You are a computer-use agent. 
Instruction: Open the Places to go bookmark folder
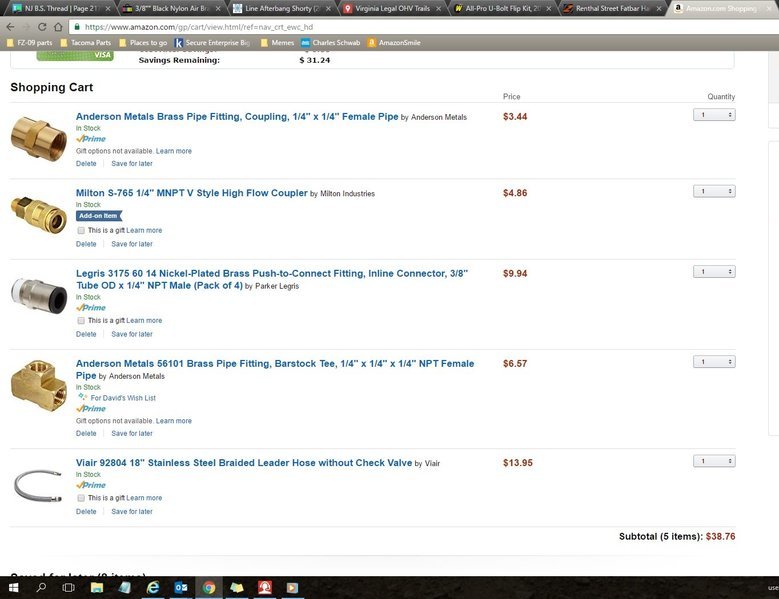tap(143, 43)
